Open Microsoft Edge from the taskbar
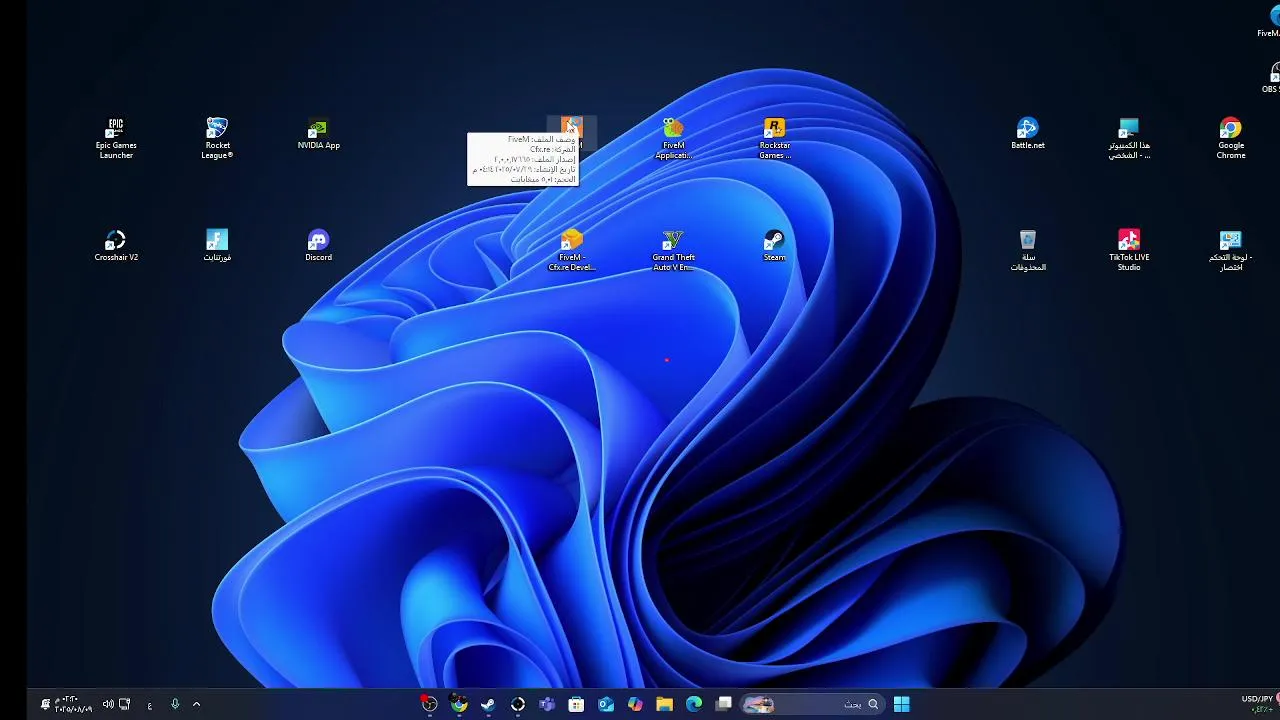 coord(693,704)
